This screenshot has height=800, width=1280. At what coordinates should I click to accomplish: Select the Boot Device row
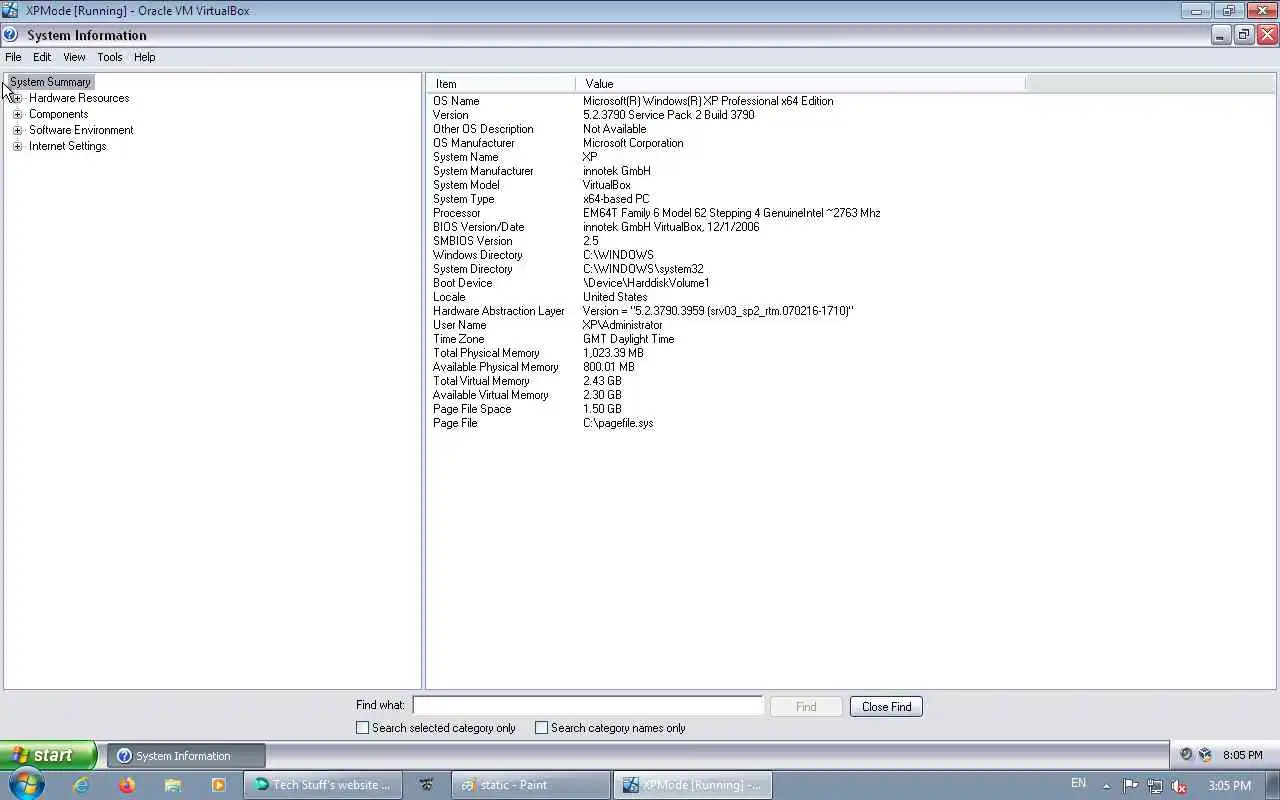(x=726, y=283)
